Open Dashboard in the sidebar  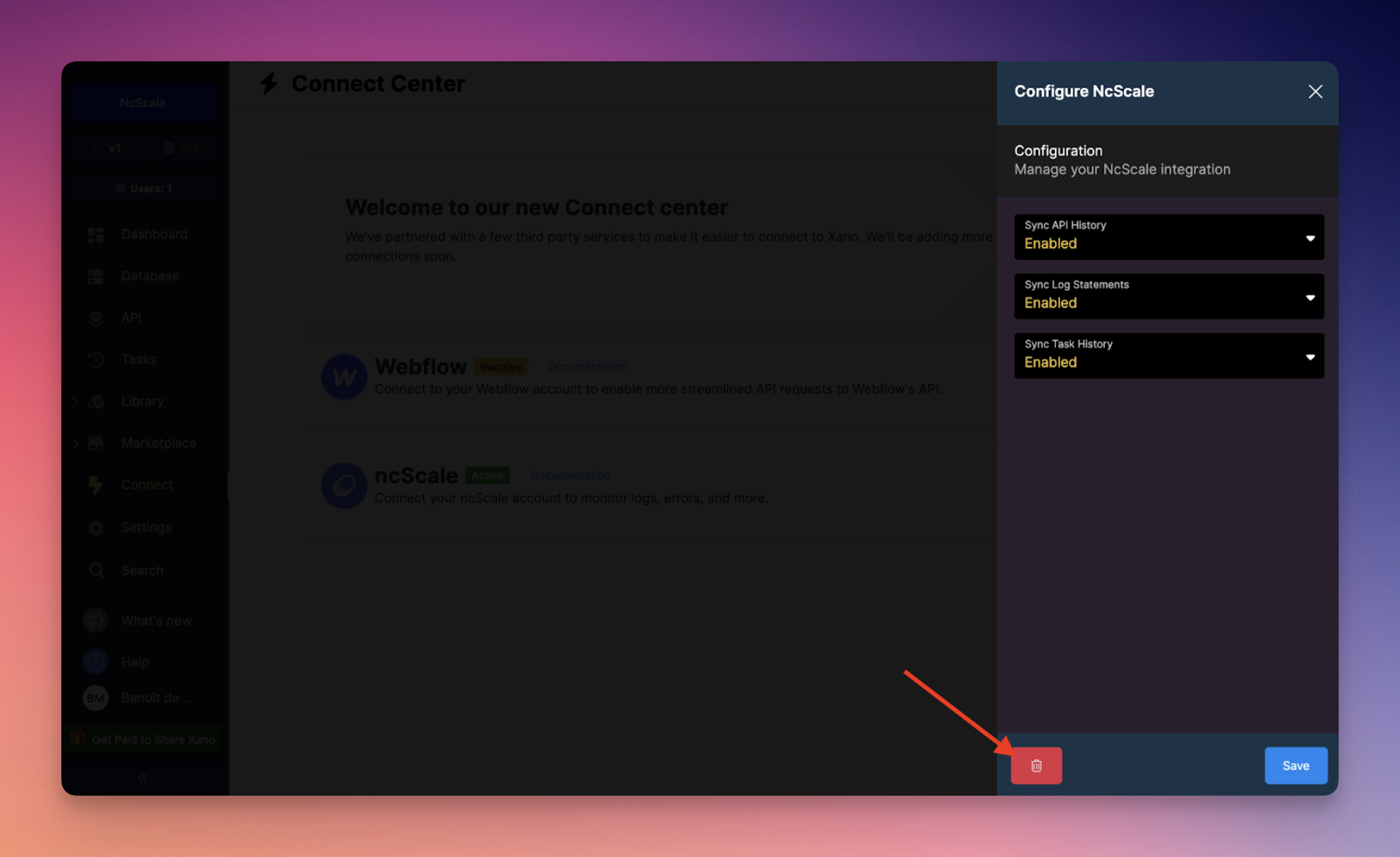pyautogui.click(x=153, y=234)
